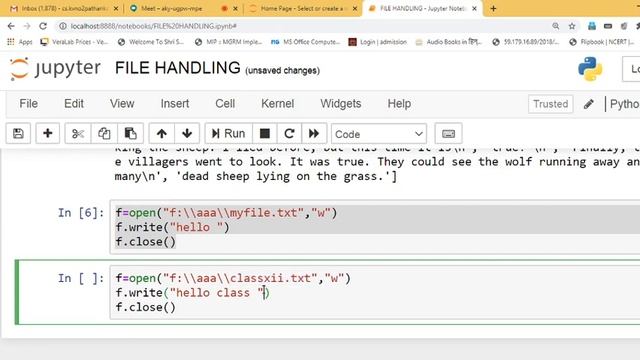The image size is (640, 360).
Task: Switch to the Home Page browser tab
Action: pos(302,9)
